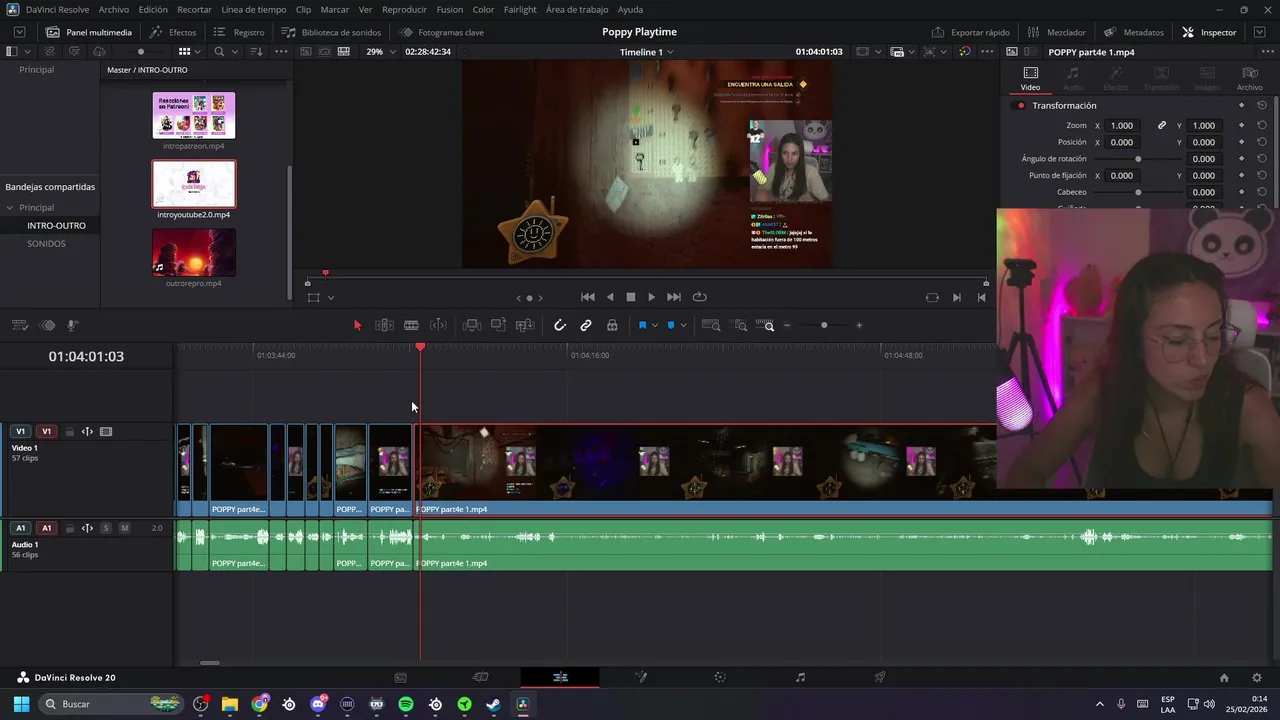The image size is (1280, 720).
Task: Toggle the Inspector panel
Action: coord(1209,32)
